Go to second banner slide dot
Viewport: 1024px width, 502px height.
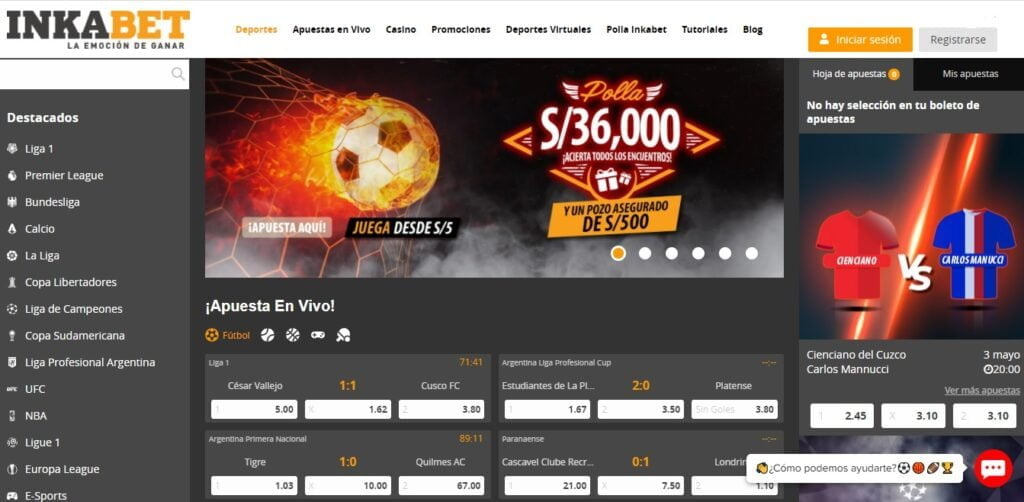tap(645, 253)
